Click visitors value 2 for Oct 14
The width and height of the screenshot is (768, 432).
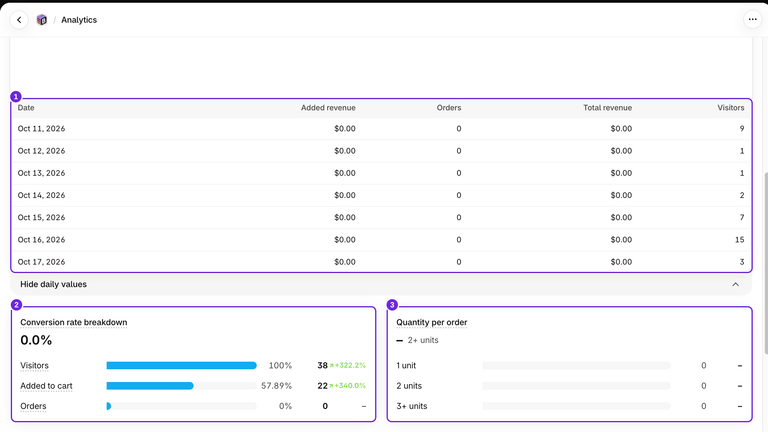coord(742,195)
